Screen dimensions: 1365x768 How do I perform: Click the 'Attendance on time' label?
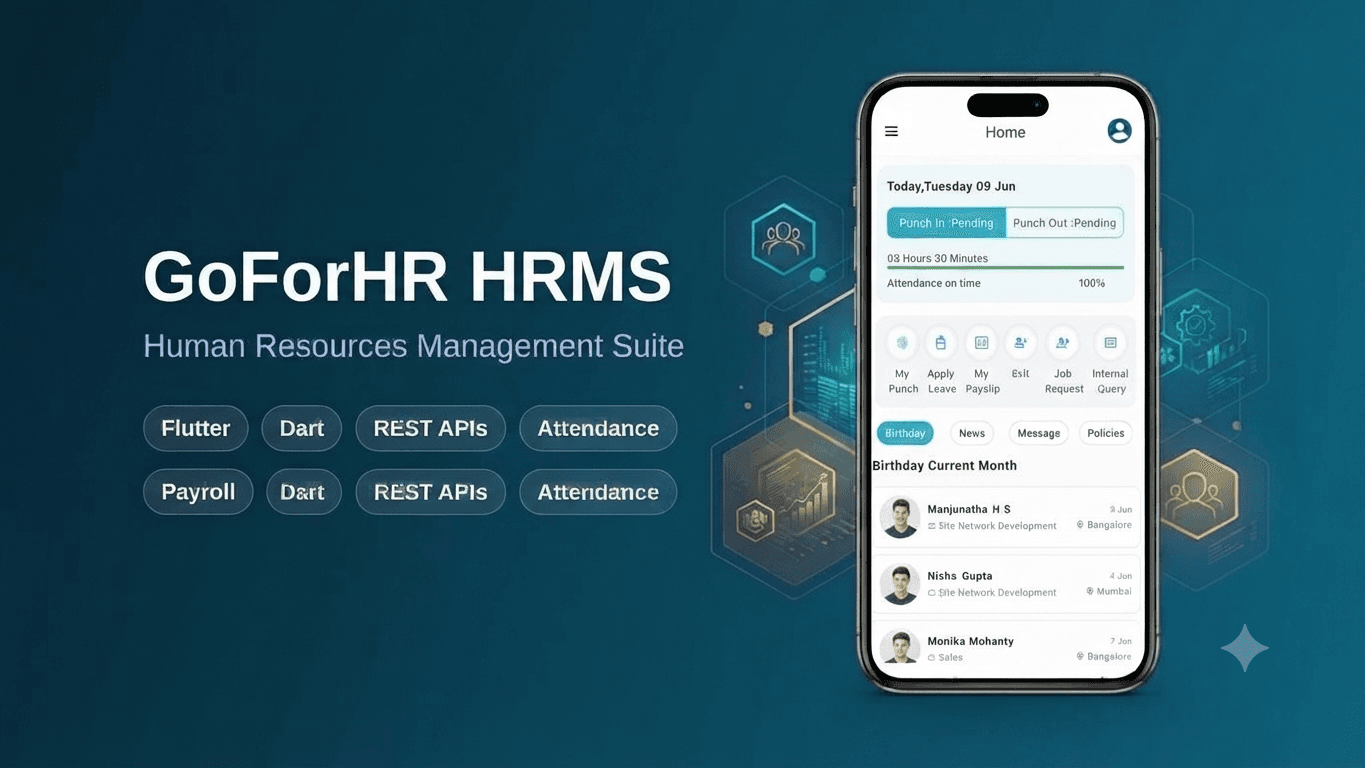(x=934, y=283)
